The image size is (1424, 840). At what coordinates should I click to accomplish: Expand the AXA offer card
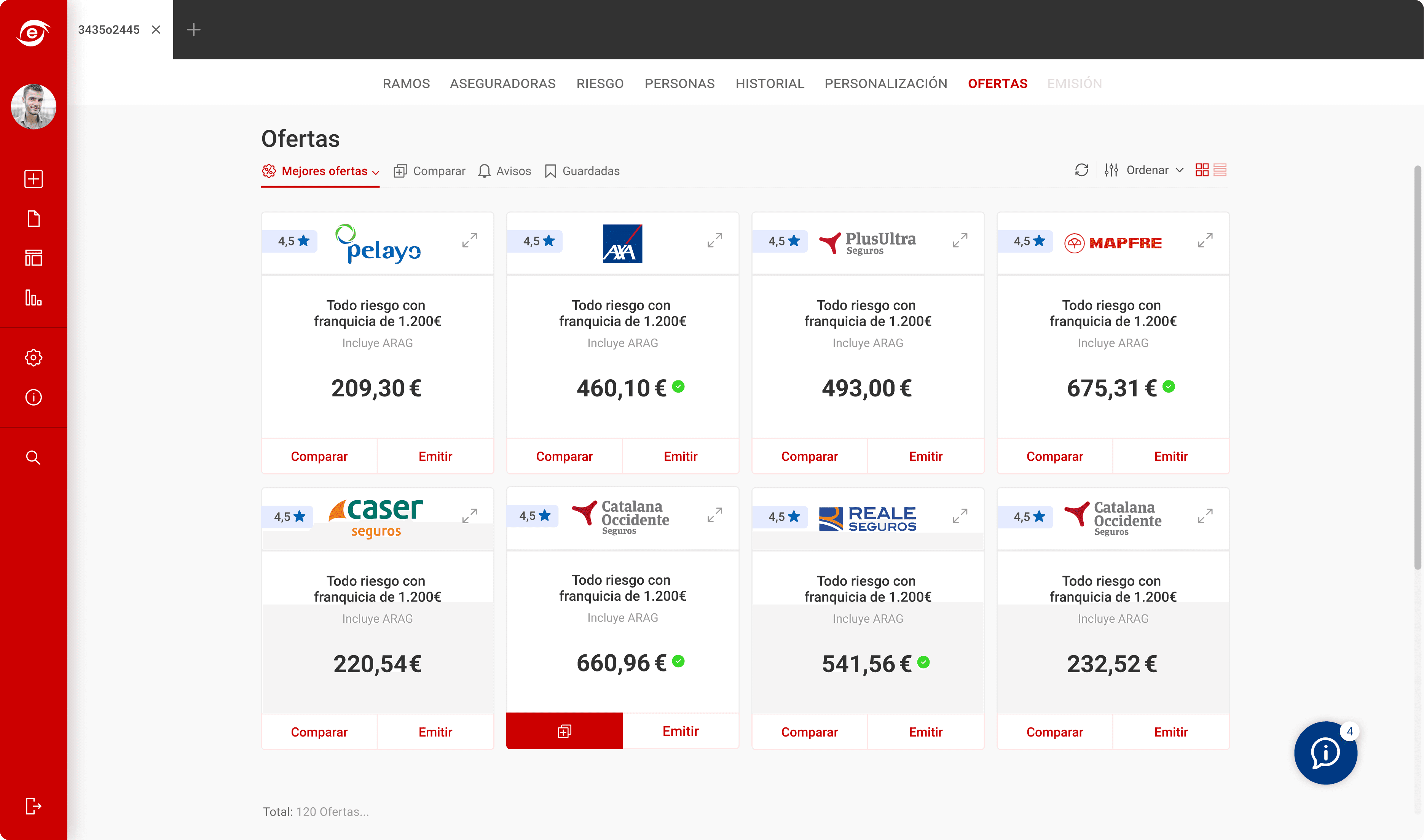pyautogui.click(x=714, y=240)
